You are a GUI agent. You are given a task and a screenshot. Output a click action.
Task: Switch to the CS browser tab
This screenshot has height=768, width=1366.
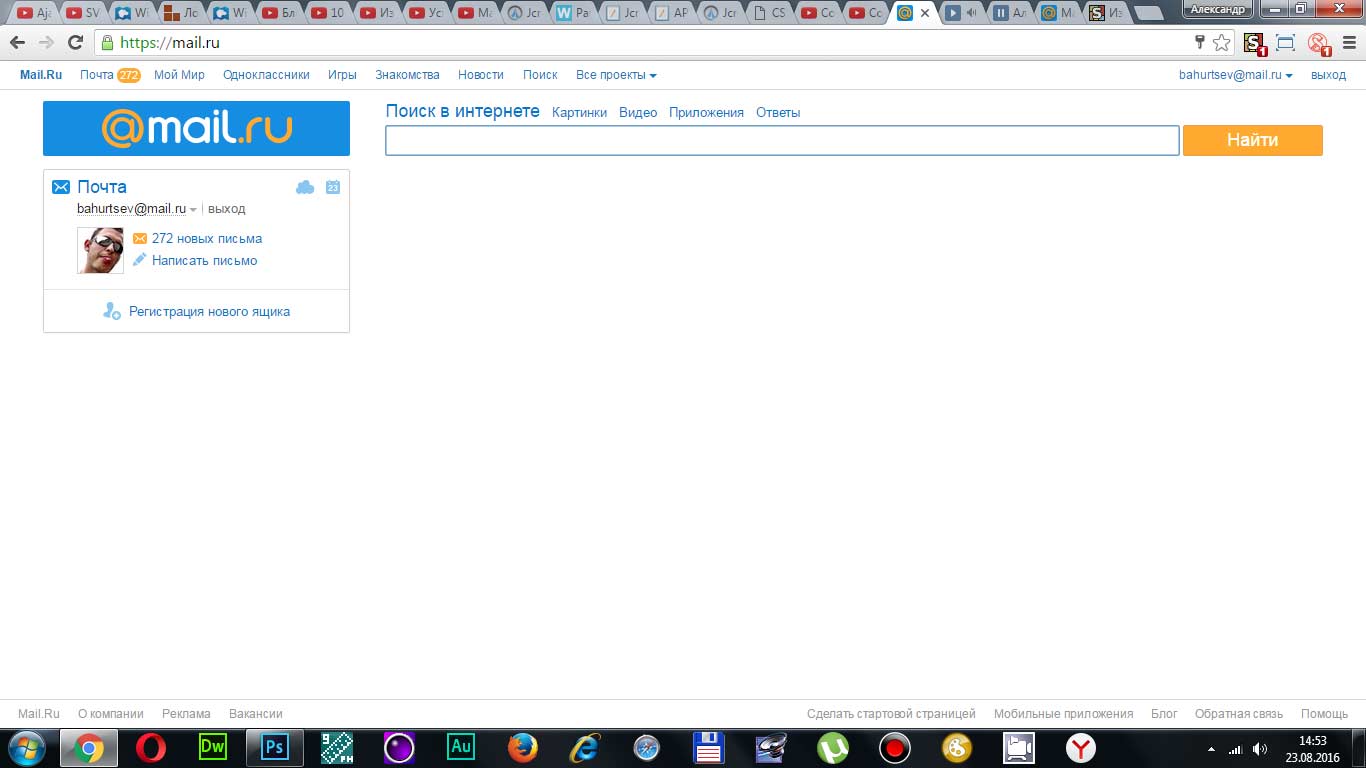coord(770,13)
